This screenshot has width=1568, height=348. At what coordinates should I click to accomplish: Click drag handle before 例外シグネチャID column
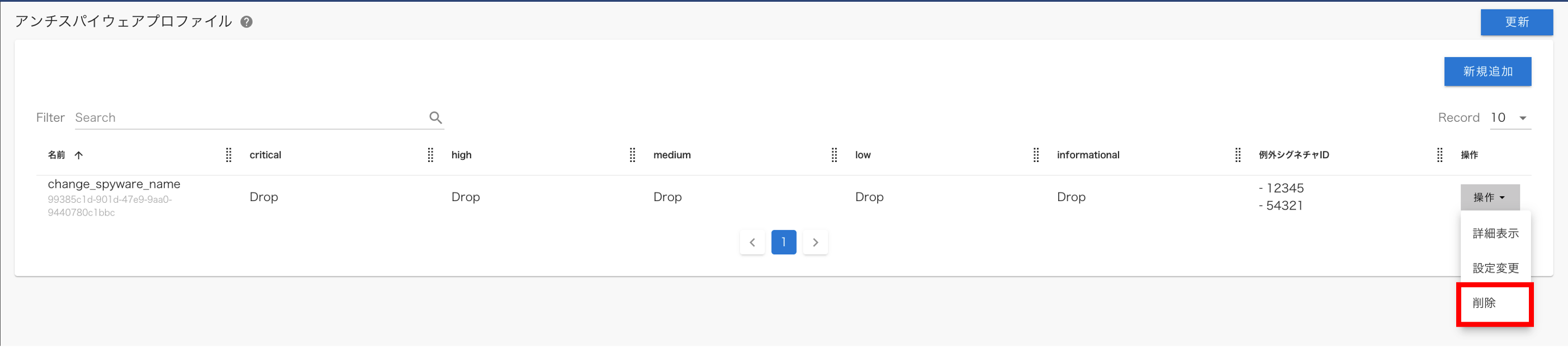click(1238, 155)
